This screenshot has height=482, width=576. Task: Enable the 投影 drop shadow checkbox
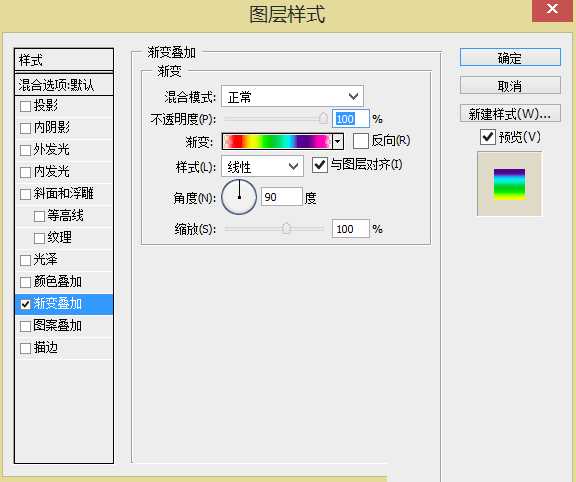coord(25,107)
